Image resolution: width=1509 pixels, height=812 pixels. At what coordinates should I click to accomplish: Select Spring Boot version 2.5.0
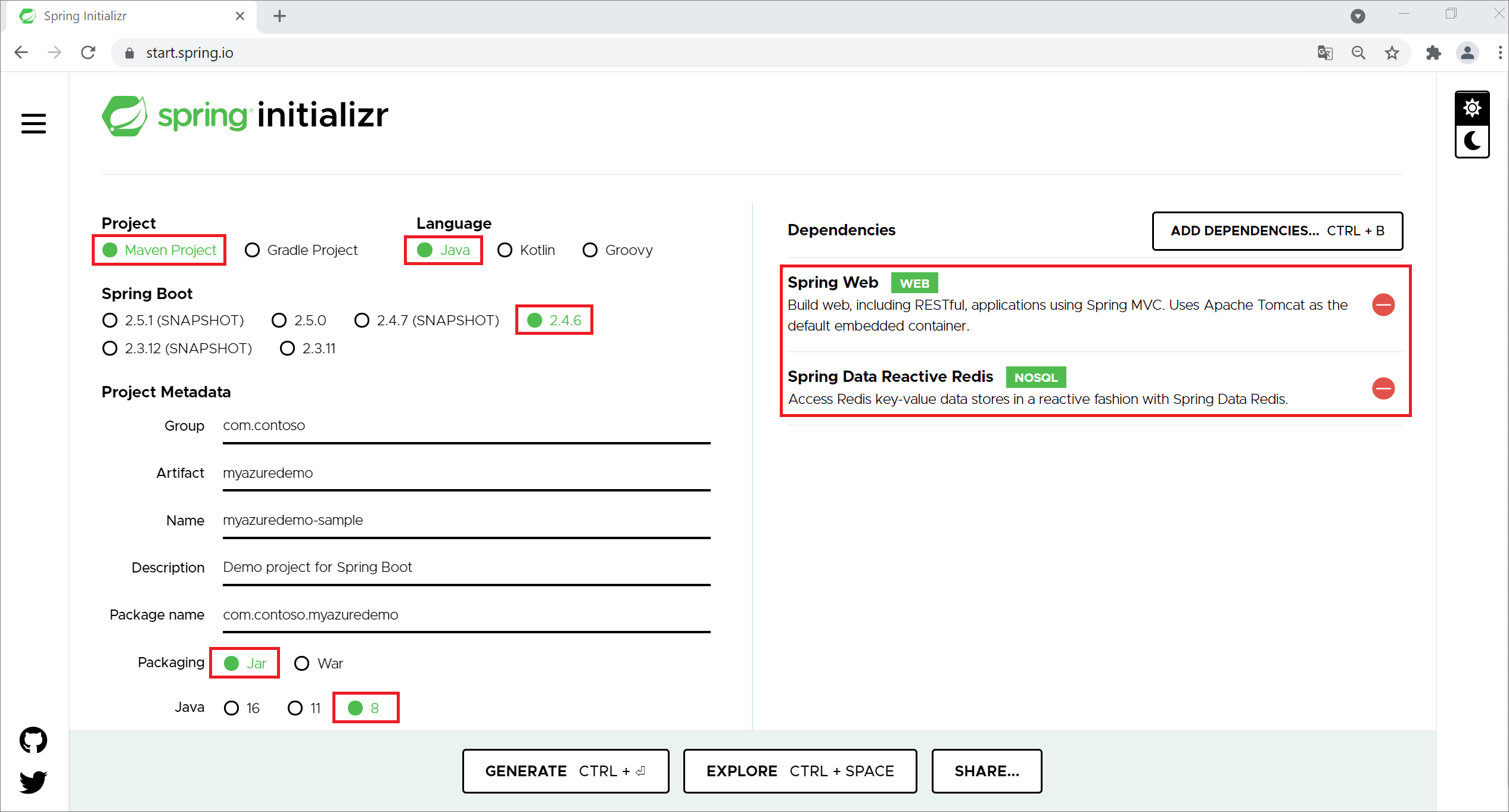click(279, 320)
